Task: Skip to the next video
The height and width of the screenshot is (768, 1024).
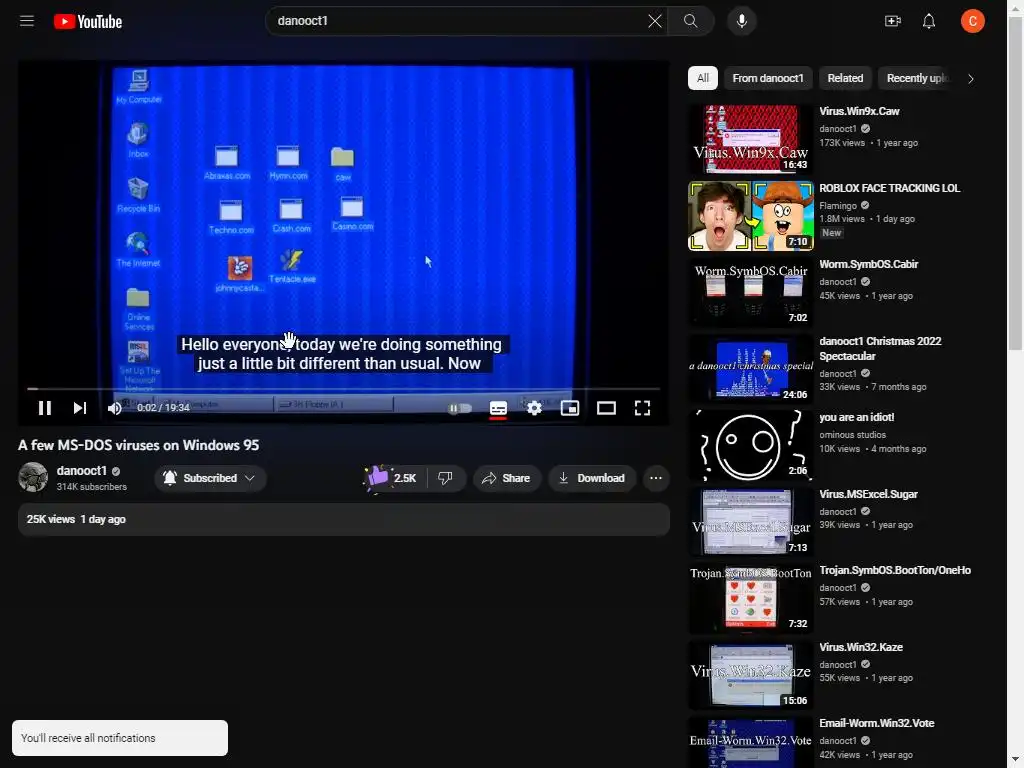Action: [80, 408]
